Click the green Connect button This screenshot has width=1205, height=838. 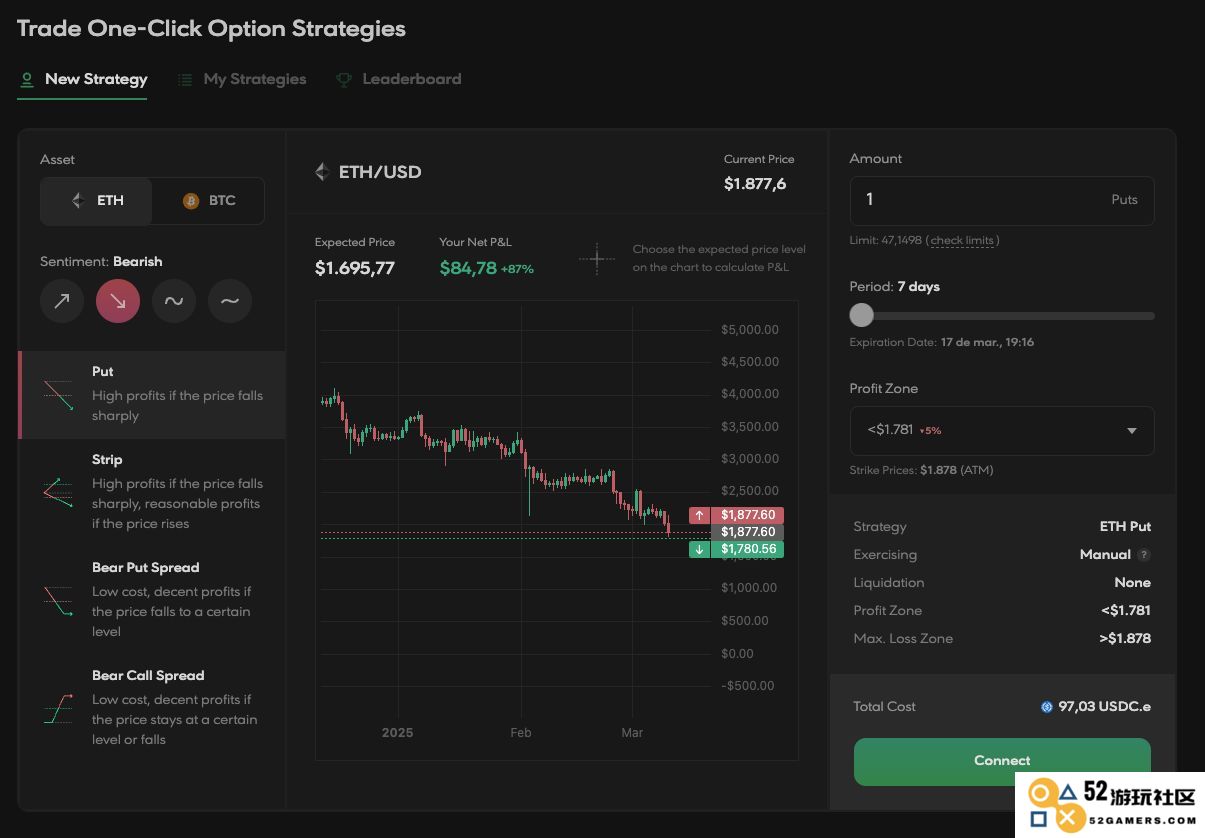click(x=1002, y=761)
